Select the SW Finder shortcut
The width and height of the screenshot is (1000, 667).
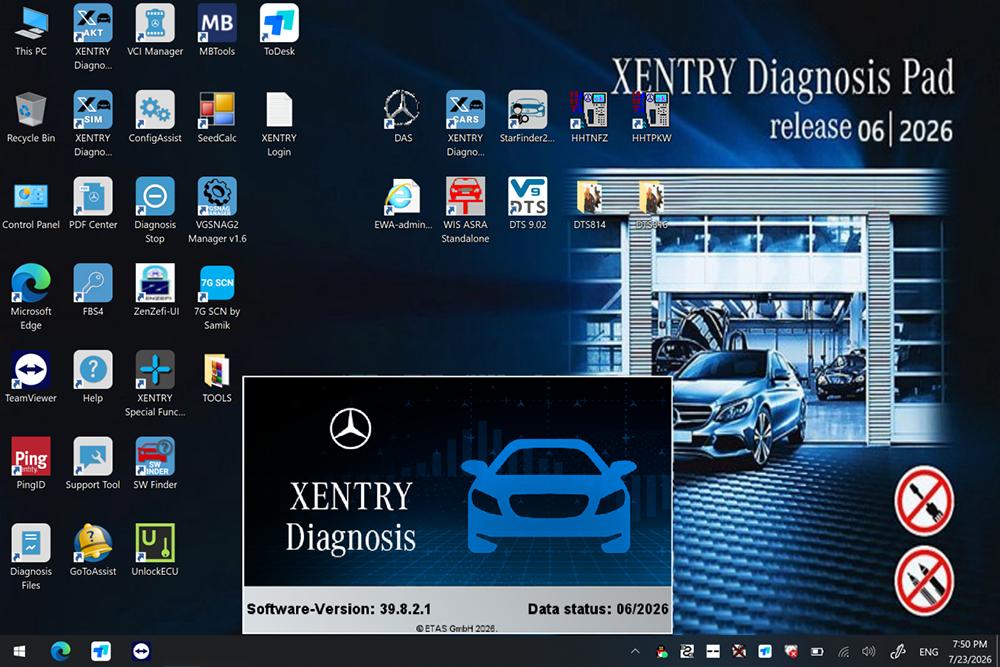pos(155,464)
